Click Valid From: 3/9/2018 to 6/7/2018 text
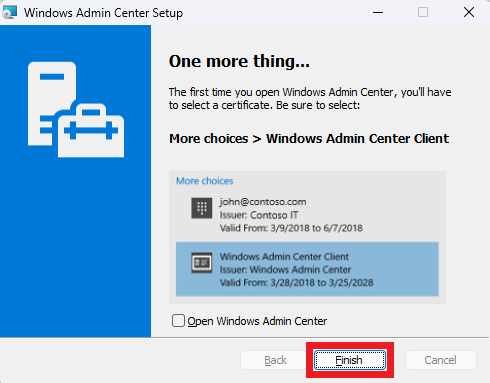Image resolution: width=490 pixels, height=383 pixels. 291,228
